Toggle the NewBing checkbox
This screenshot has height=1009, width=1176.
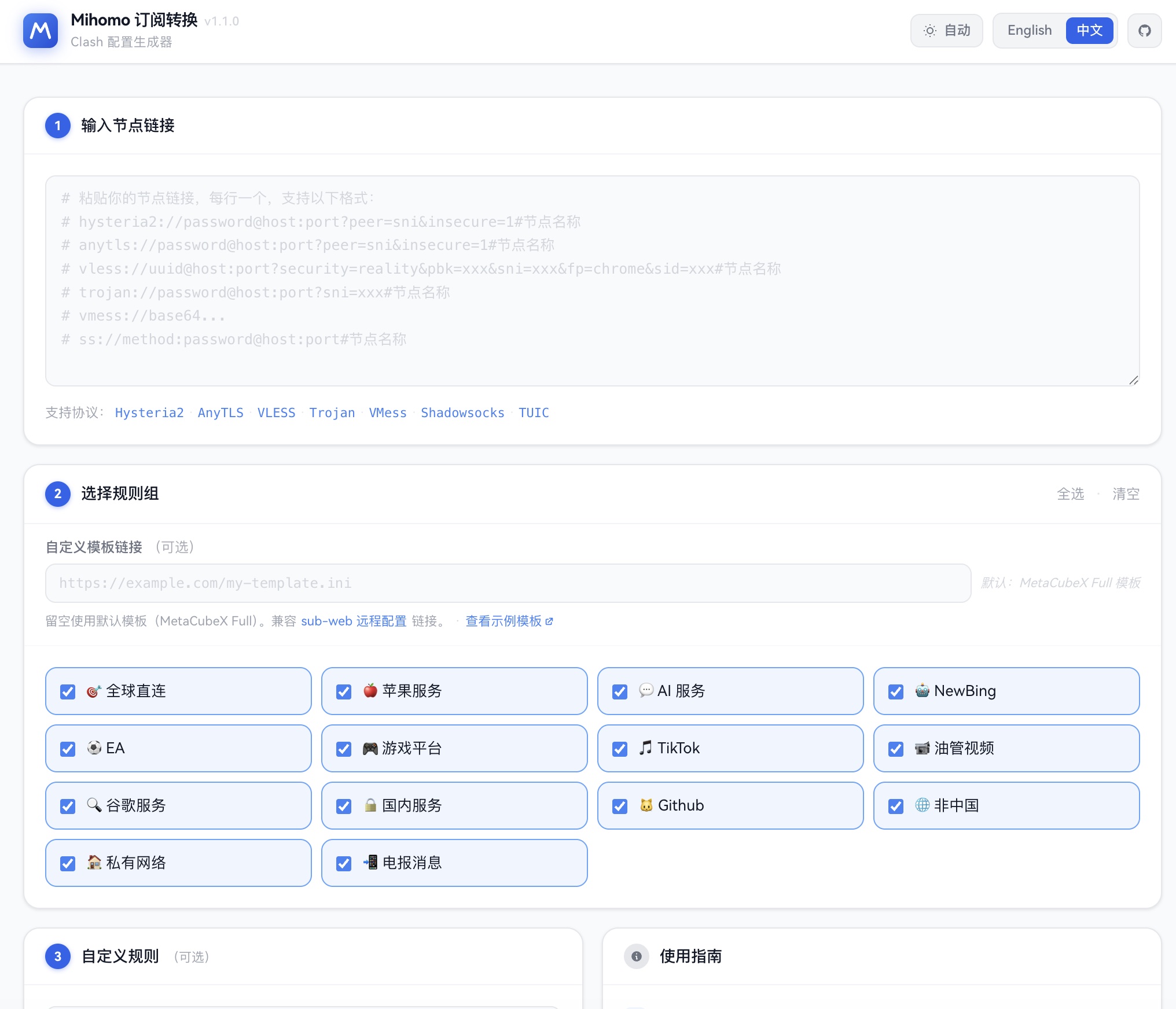click(x=896, y=691)
